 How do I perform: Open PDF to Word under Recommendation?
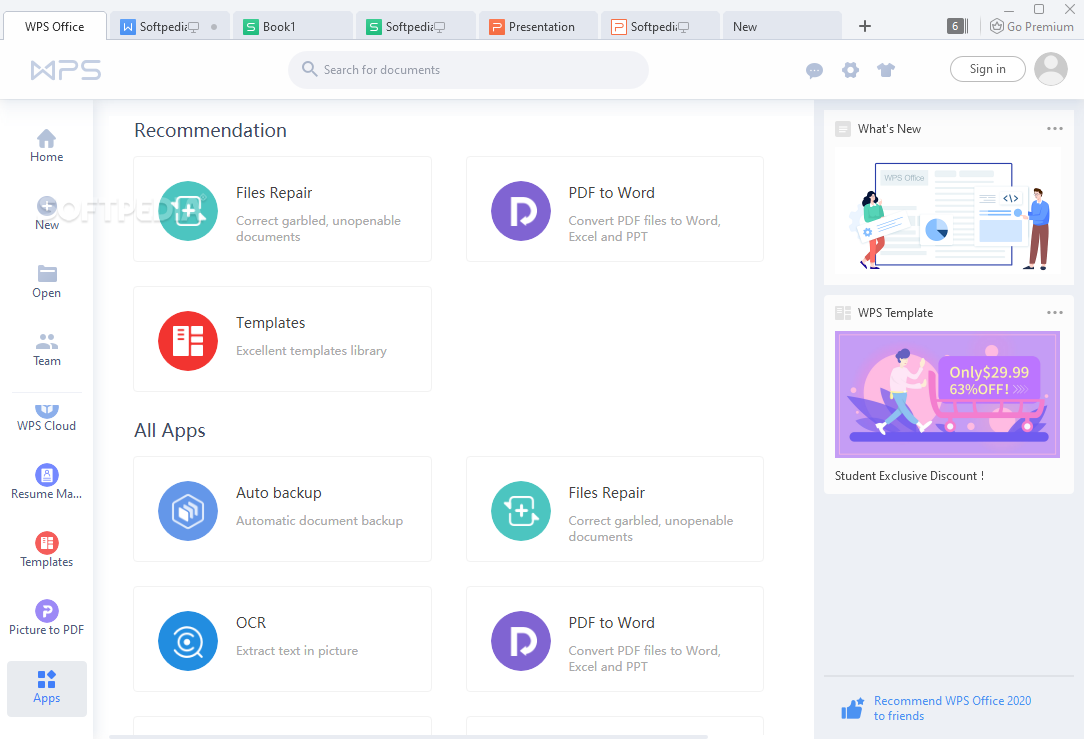615,209
